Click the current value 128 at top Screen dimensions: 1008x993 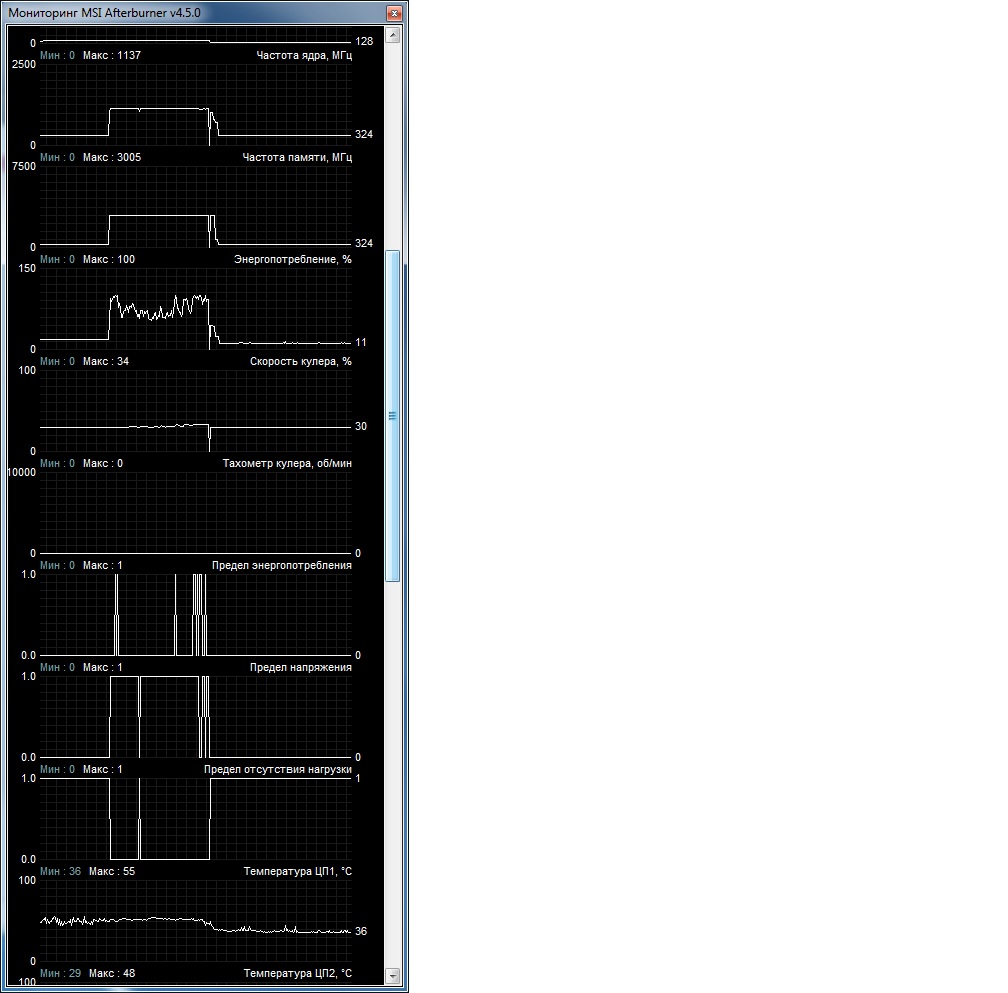point(364,42)
